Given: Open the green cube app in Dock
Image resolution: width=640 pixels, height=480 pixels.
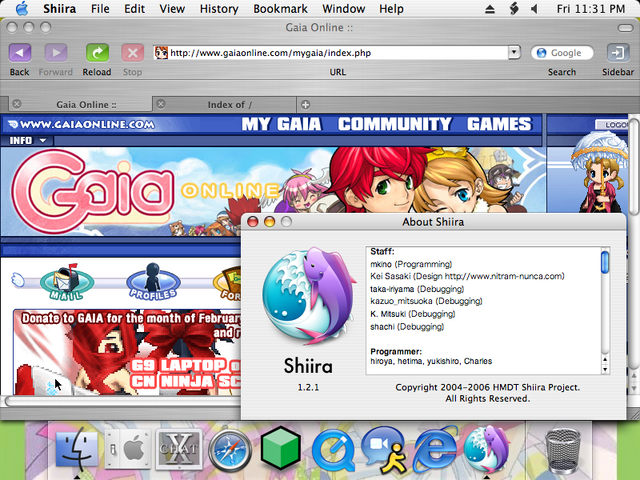Looking at the screenshot, I should (x=281, y=450).
